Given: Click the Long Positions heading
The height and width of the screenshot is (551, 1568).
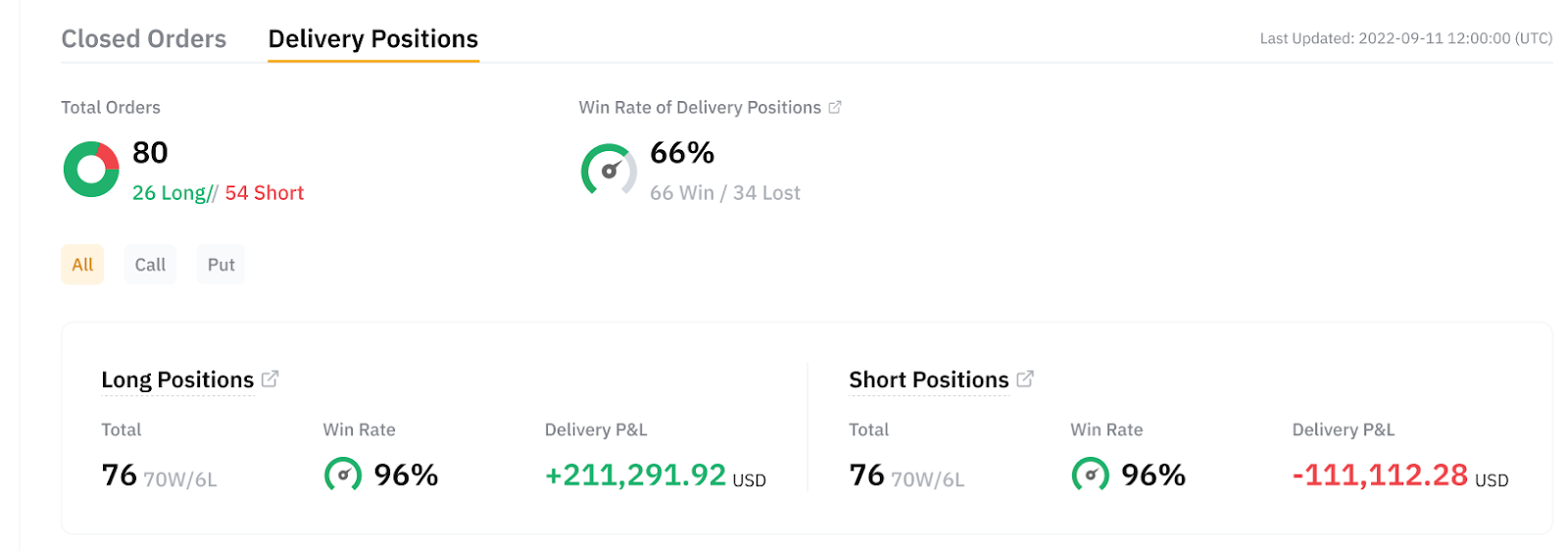Looking at the screenshot, I should pos(177,380).
